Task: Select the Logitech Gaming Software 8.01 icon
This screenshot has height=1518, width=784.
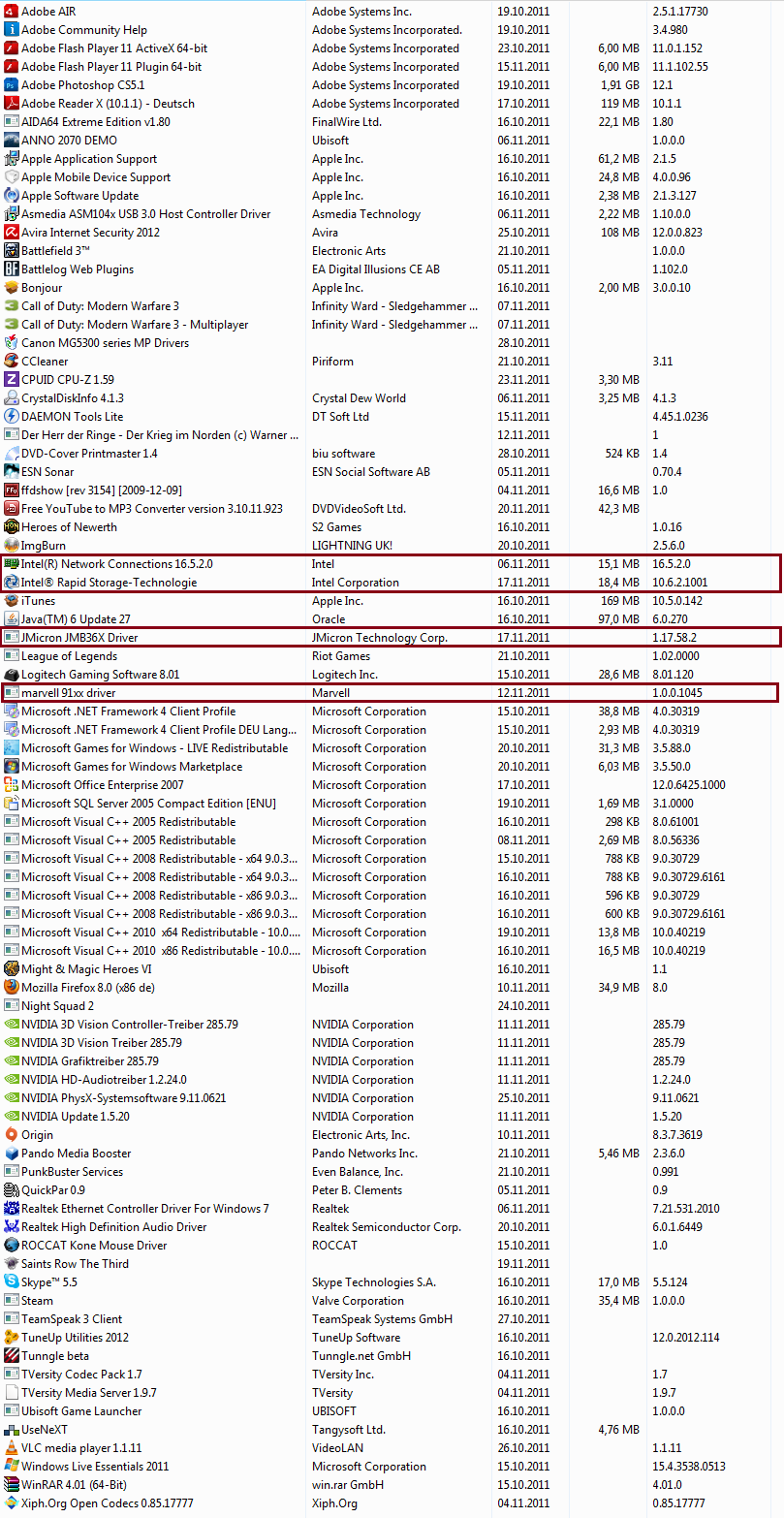Action: pos(12,675)
